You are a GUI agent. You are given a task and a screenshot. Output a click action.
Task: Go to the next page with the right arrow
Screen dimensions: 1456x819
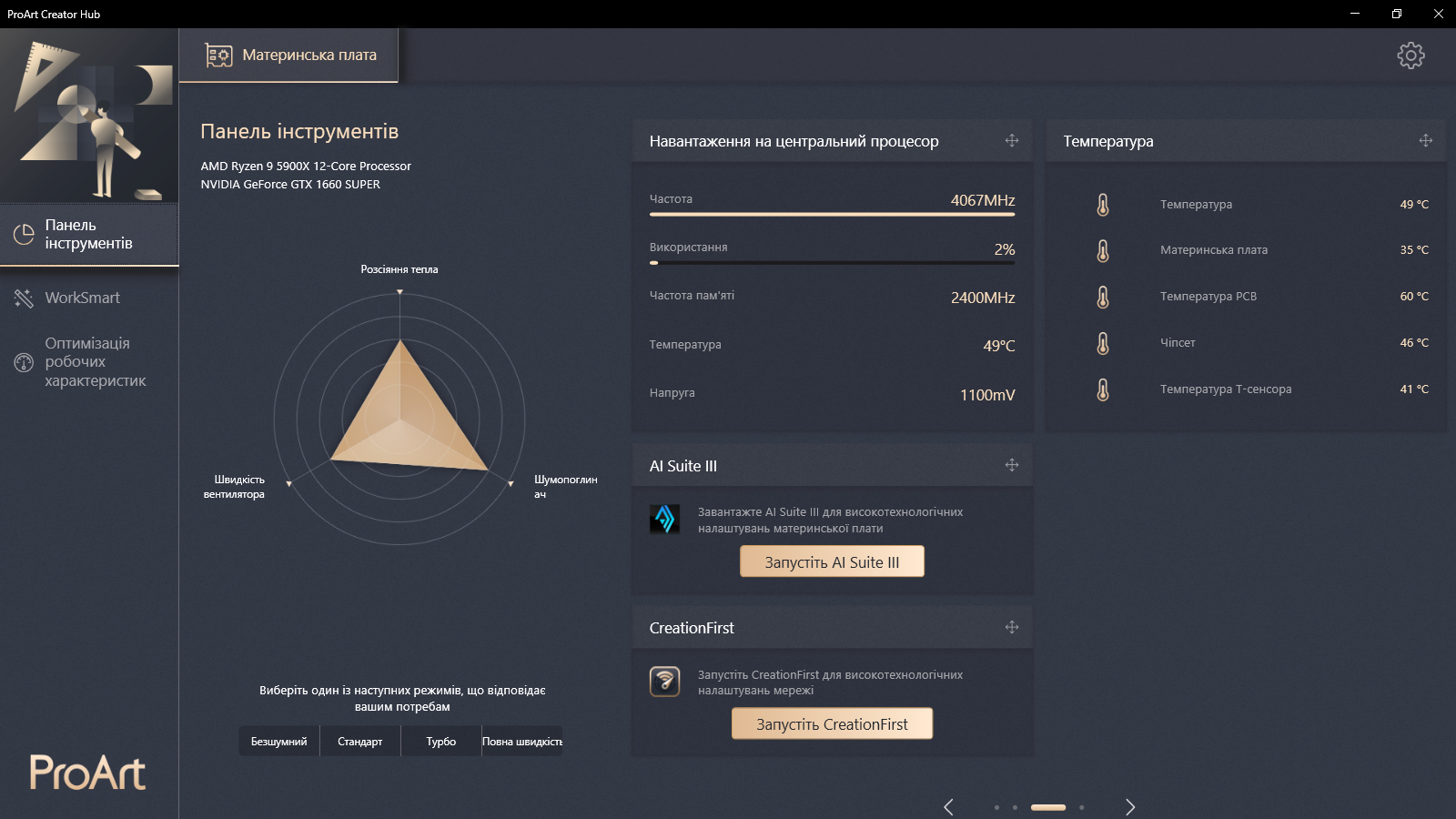point(1130,807)
